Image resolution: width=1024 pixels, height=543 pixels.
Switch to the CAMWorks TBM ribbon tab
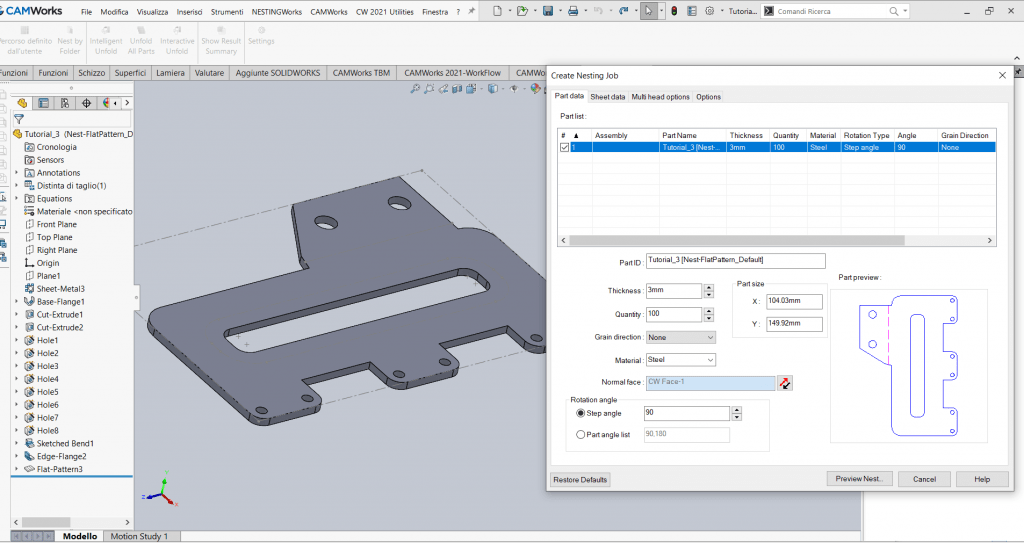tap(361, 73)
